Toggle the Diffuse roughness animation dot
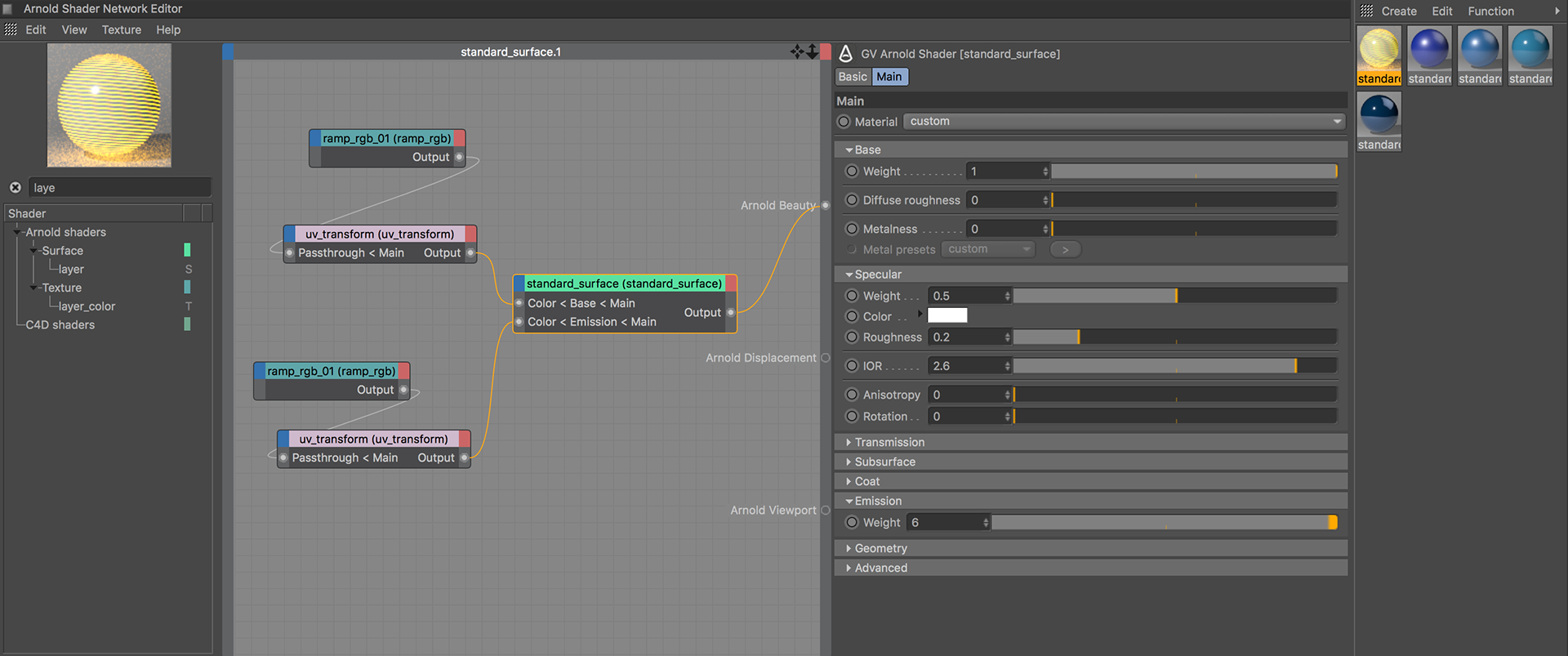This screenshot has height=656, width=1568. [x=852, y=200]
